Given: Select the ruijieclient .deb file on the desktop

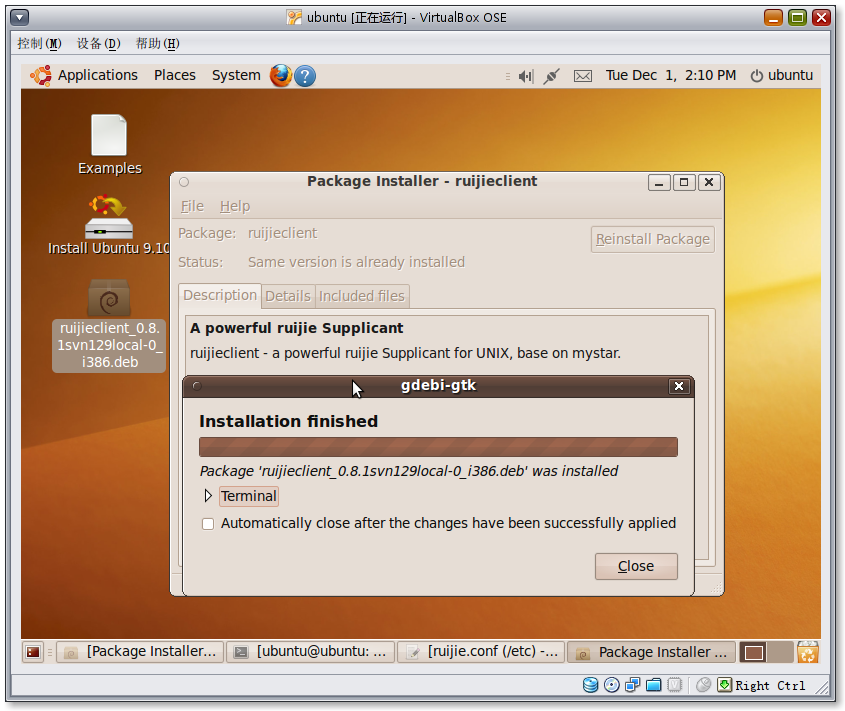Looking at the screenshot, I should pos(109,325).
